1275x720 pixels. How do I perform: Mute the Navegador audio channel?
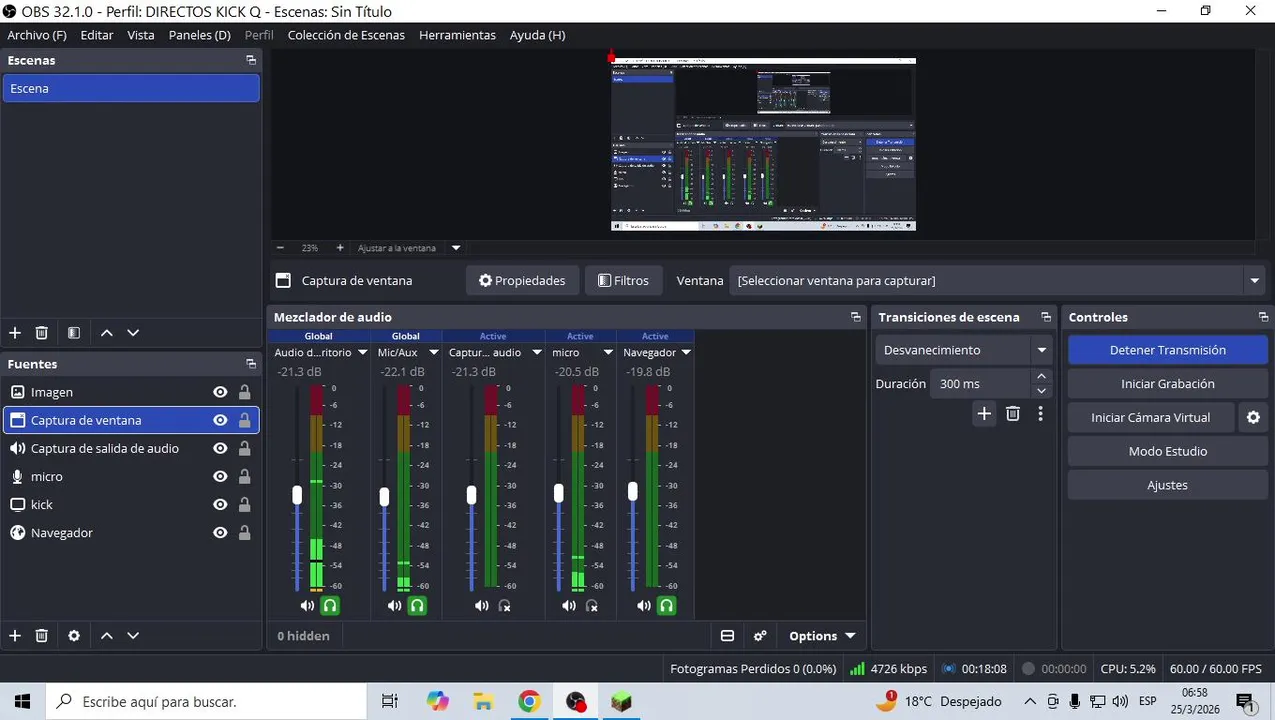click(643, 605)
